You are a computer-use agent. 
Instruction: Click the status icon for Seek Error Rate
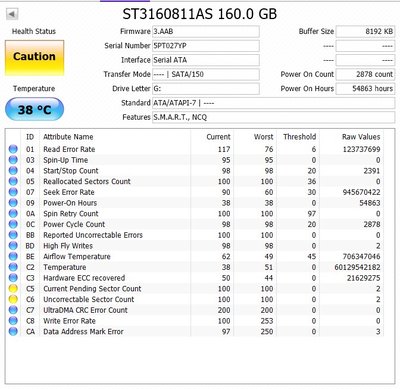pos(13,192)
